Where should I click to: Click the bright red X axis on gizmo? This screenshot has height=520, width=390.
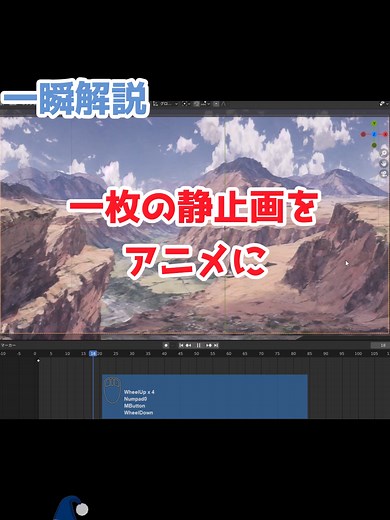(385, 134)
